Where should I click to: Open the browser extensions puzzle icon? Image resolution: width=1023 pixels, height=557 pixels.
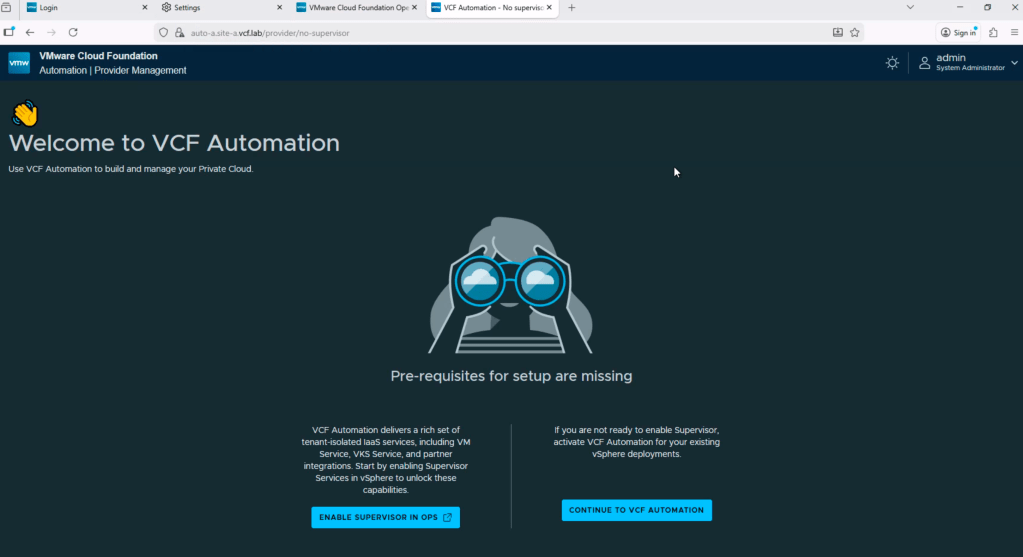993,32
